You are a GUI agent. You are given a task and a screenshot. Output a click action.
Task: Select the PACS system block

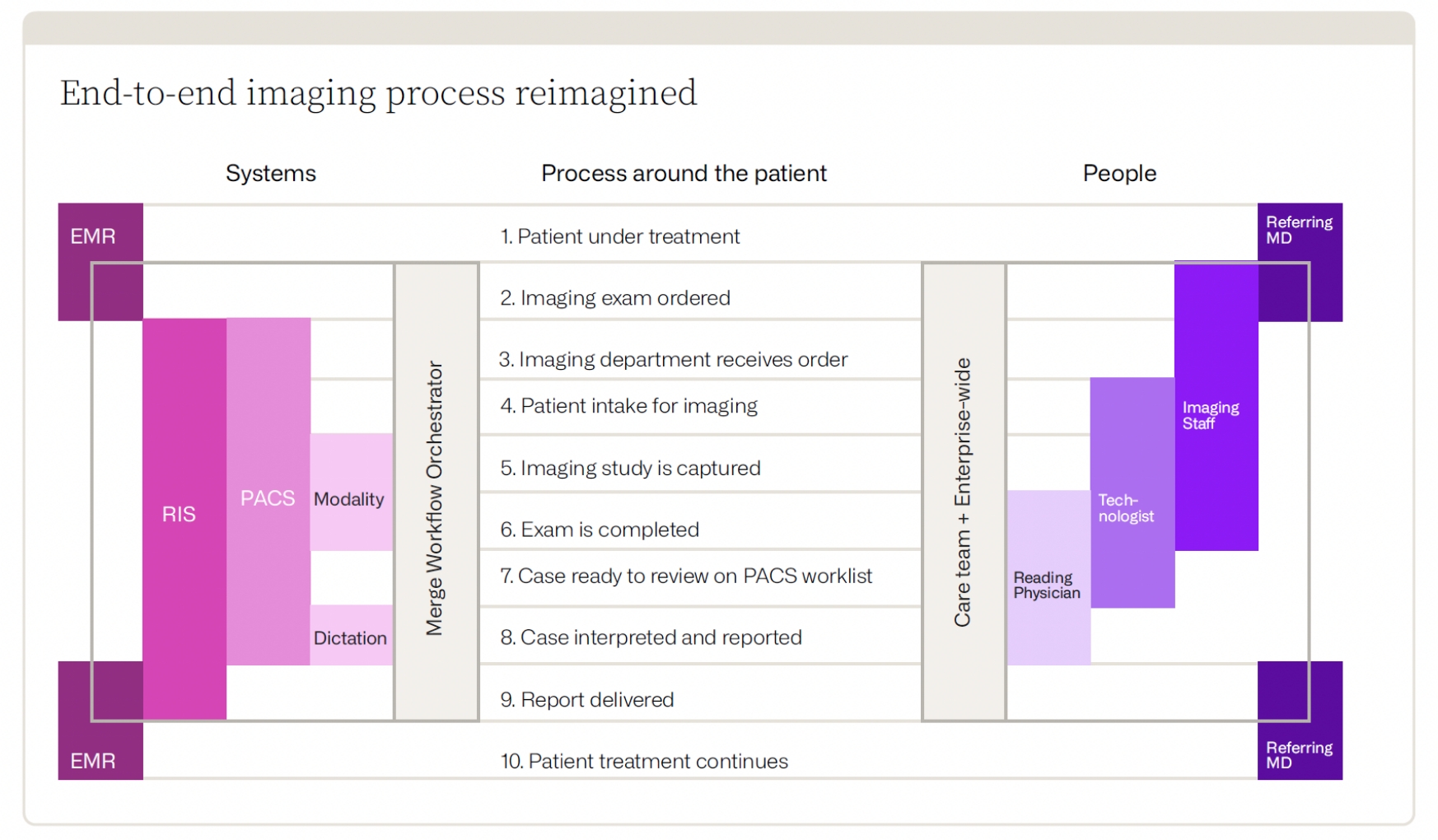(x=268, y=497)
